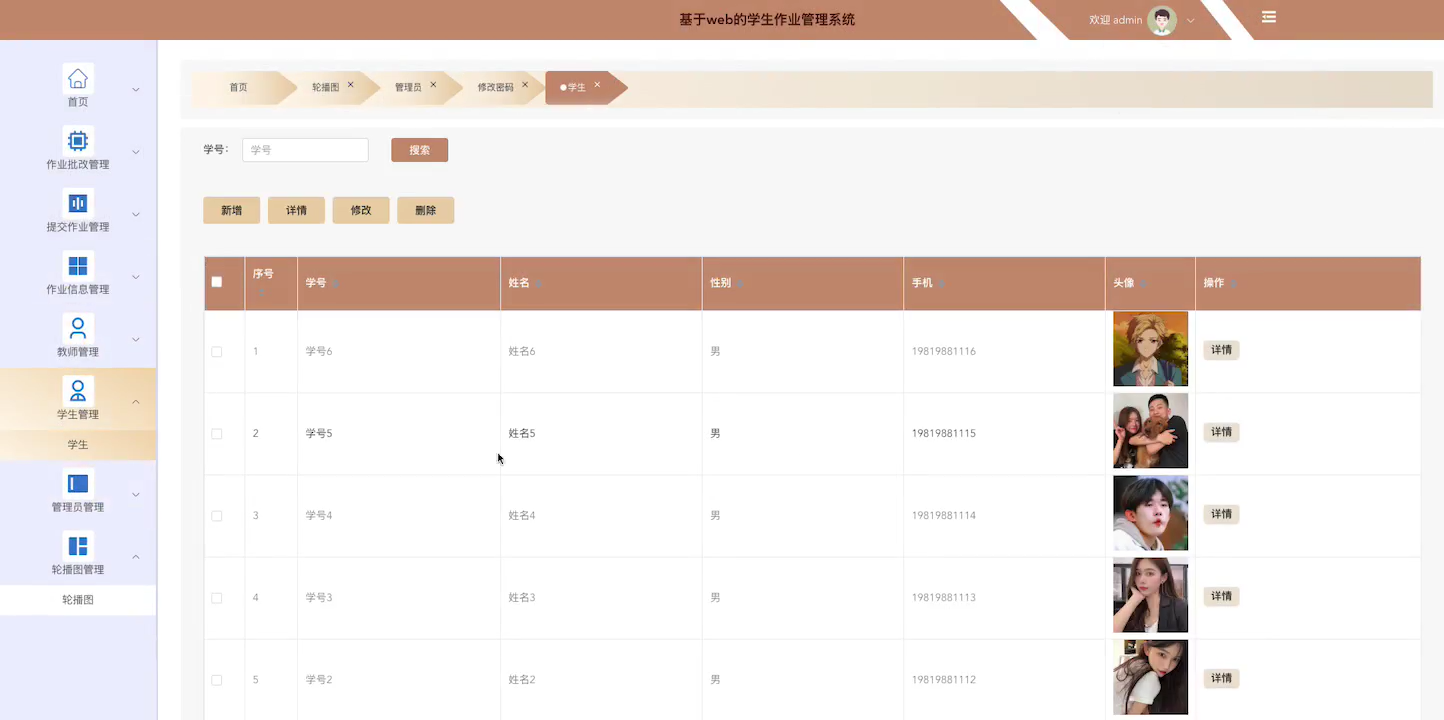Select the 轮播图管理 icon in sidebar
This screenshot has width=1444, height=720.
(78, 546)
